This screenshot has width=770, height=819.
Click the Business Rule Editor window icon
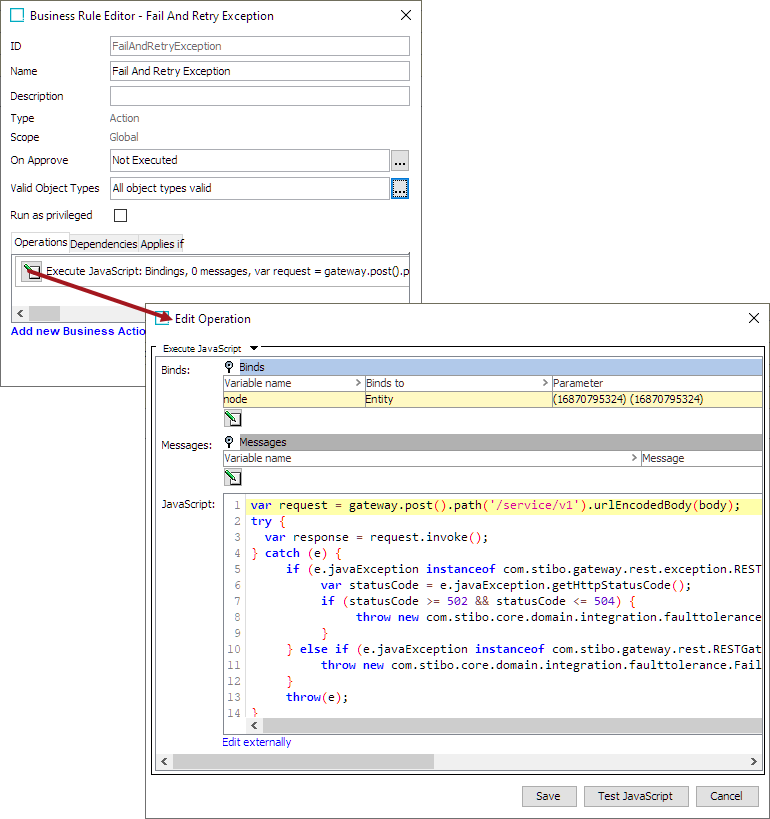pos(17,15)
